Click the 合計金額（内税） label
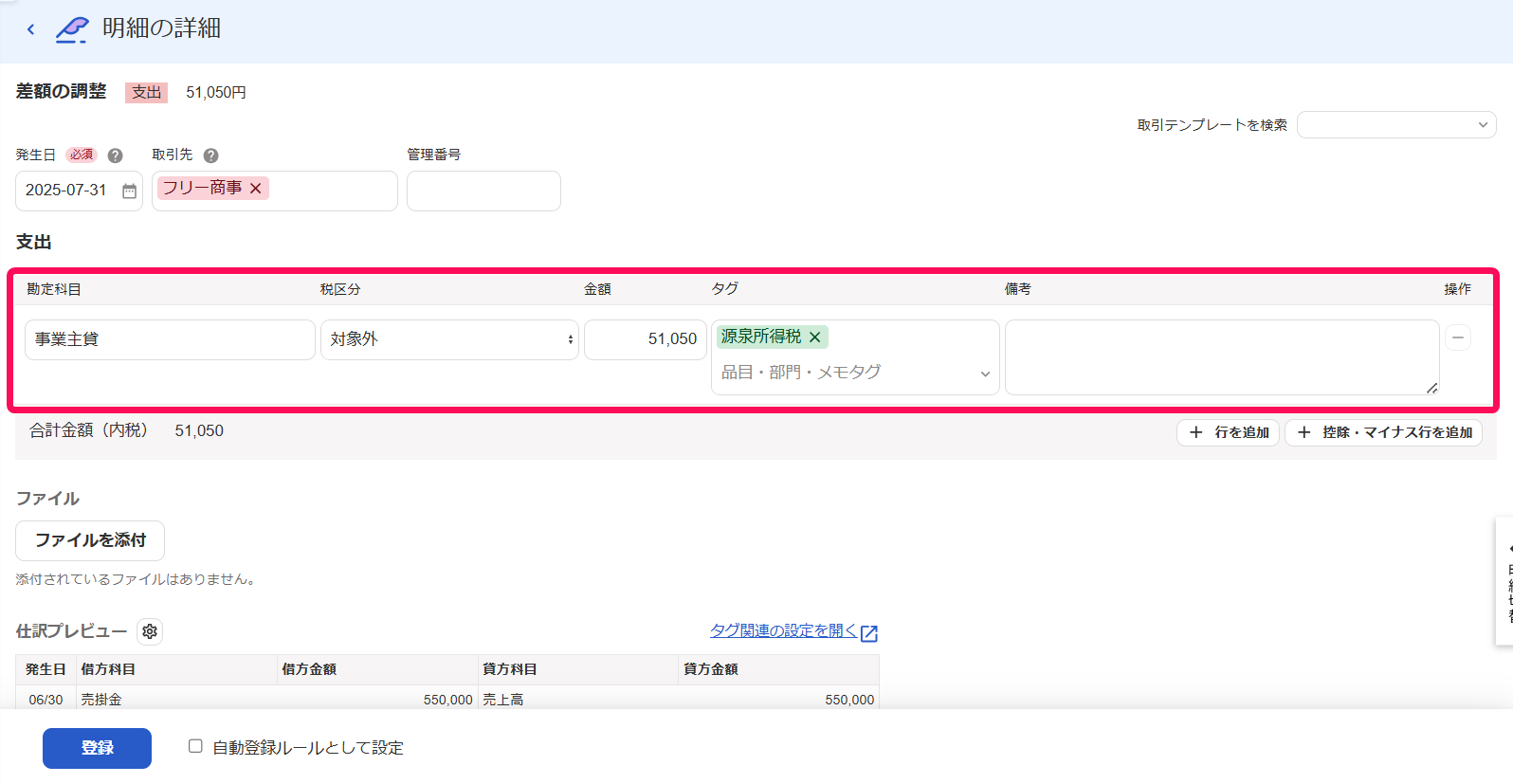 (88, 430)
